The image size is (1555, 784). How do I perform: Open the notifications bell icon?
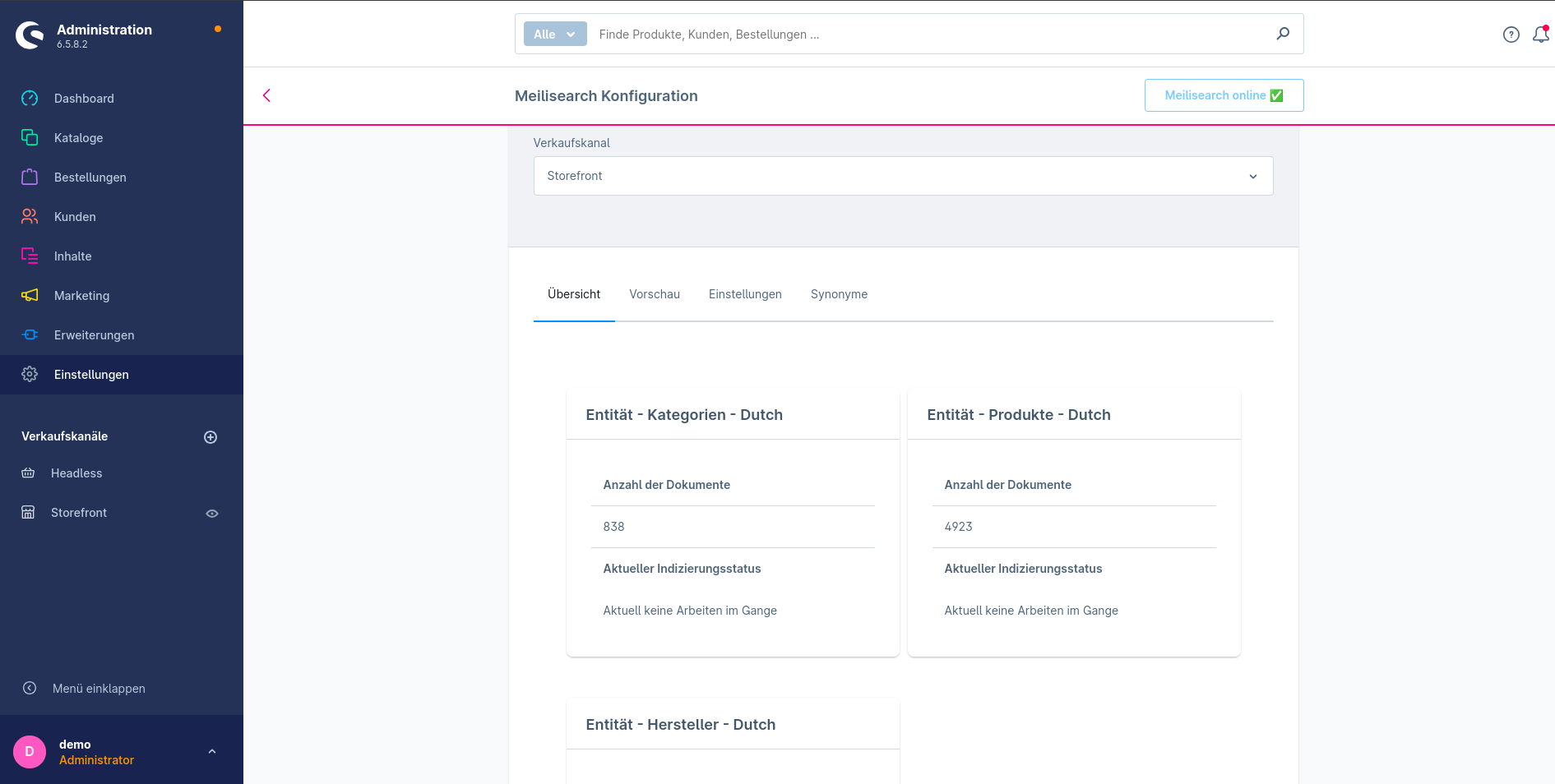pos(1541,35)
